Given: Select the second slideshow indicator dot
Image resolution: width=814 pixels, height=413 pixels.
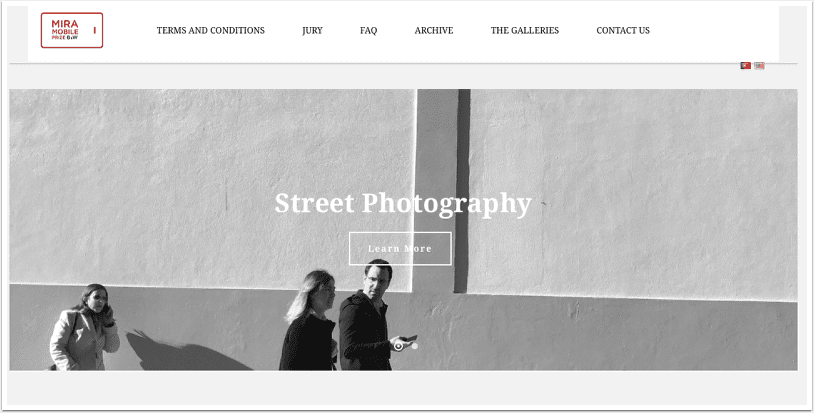Looking at the screenshot, I should [415, 346].
